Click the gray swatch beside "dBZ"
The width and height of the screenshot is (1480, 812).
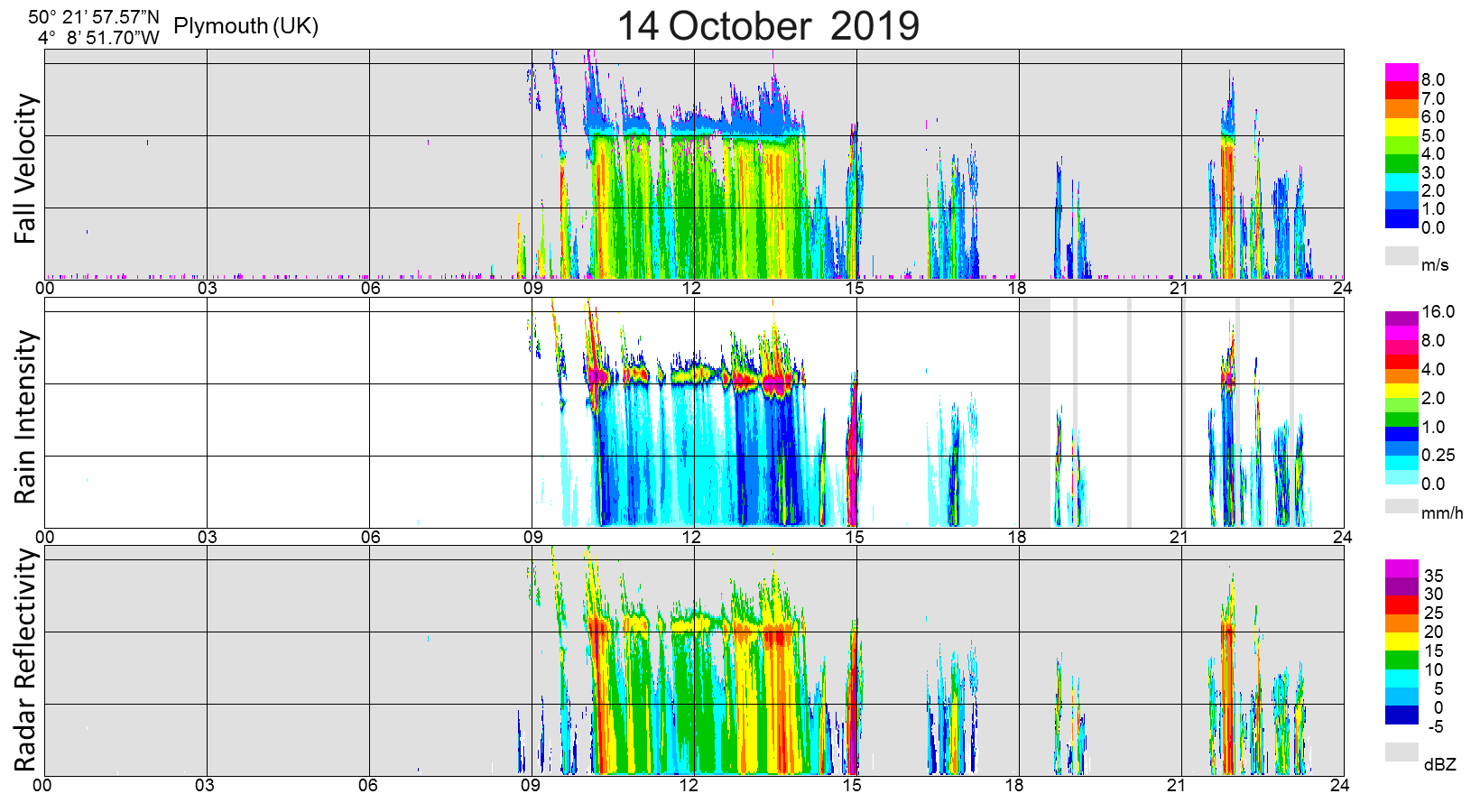(x=1401, y=752)
